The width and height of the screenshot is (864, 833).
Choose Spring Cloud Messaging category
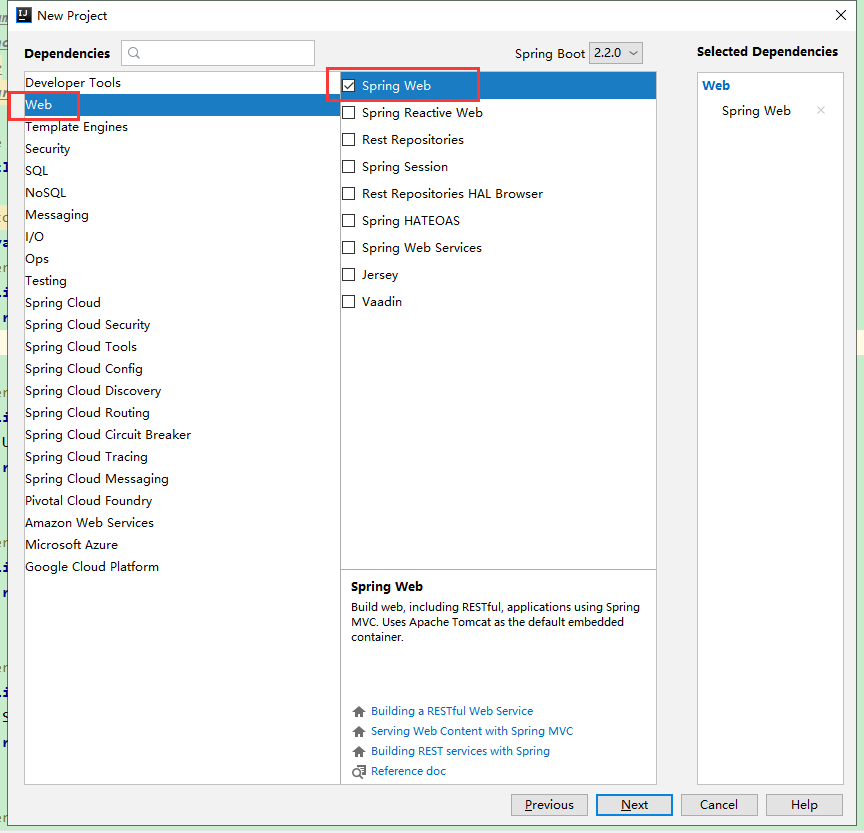182,479
